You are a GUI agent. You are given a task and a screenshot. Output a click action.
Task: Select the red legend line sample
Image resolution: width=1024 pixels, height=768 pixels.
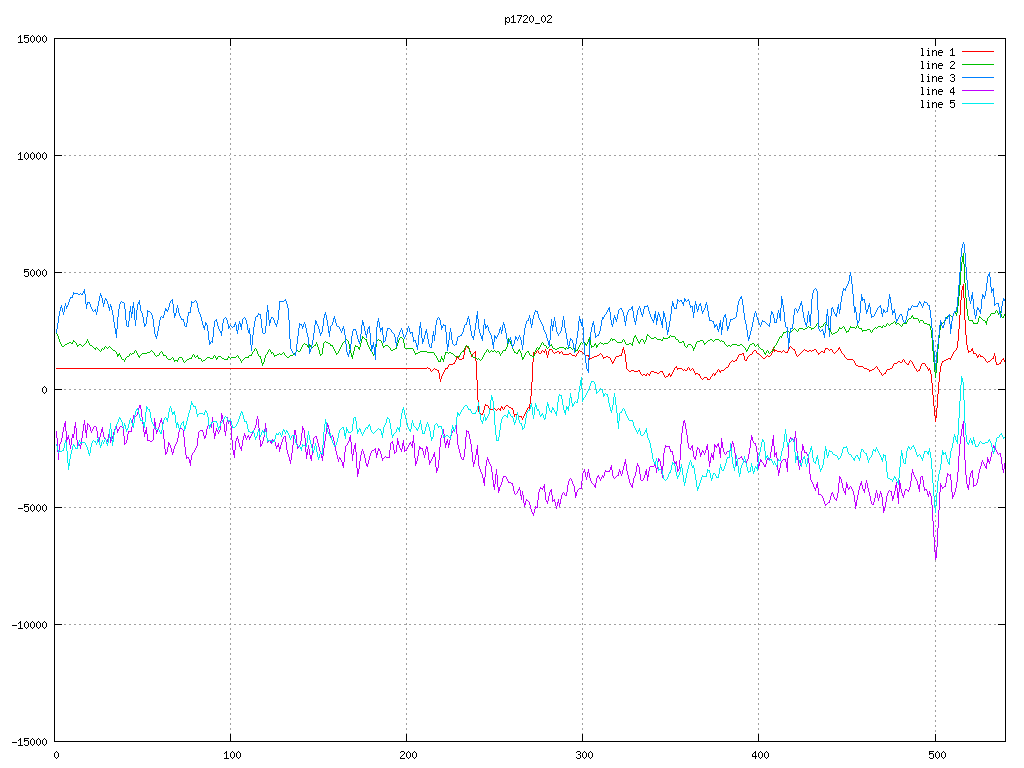(978, 52)
